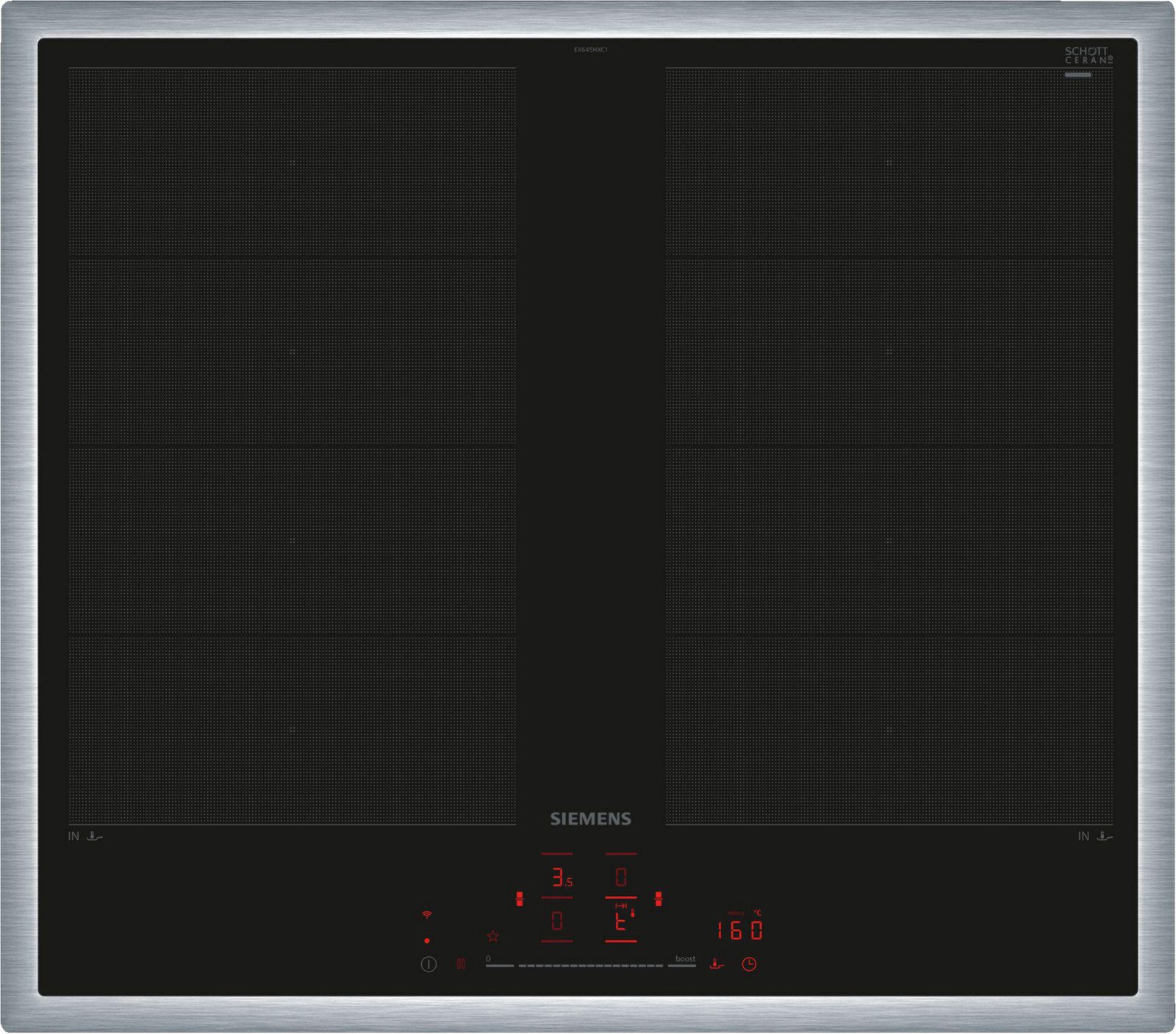Select the rear-right zone showing t
This screenshot has width=1176, height=1034.
pos(621,922)
